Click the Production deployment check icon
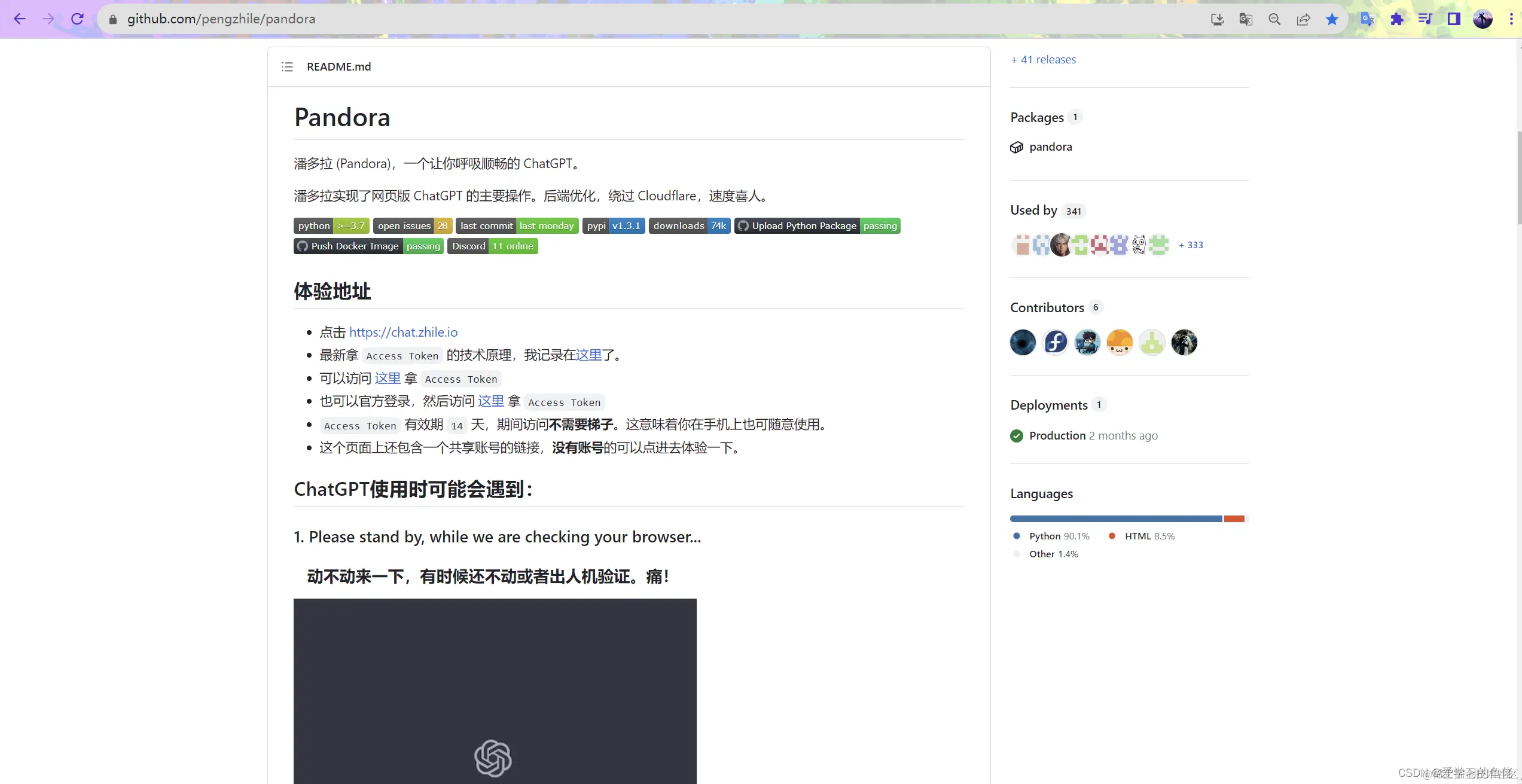 [x=1017, y=435]
